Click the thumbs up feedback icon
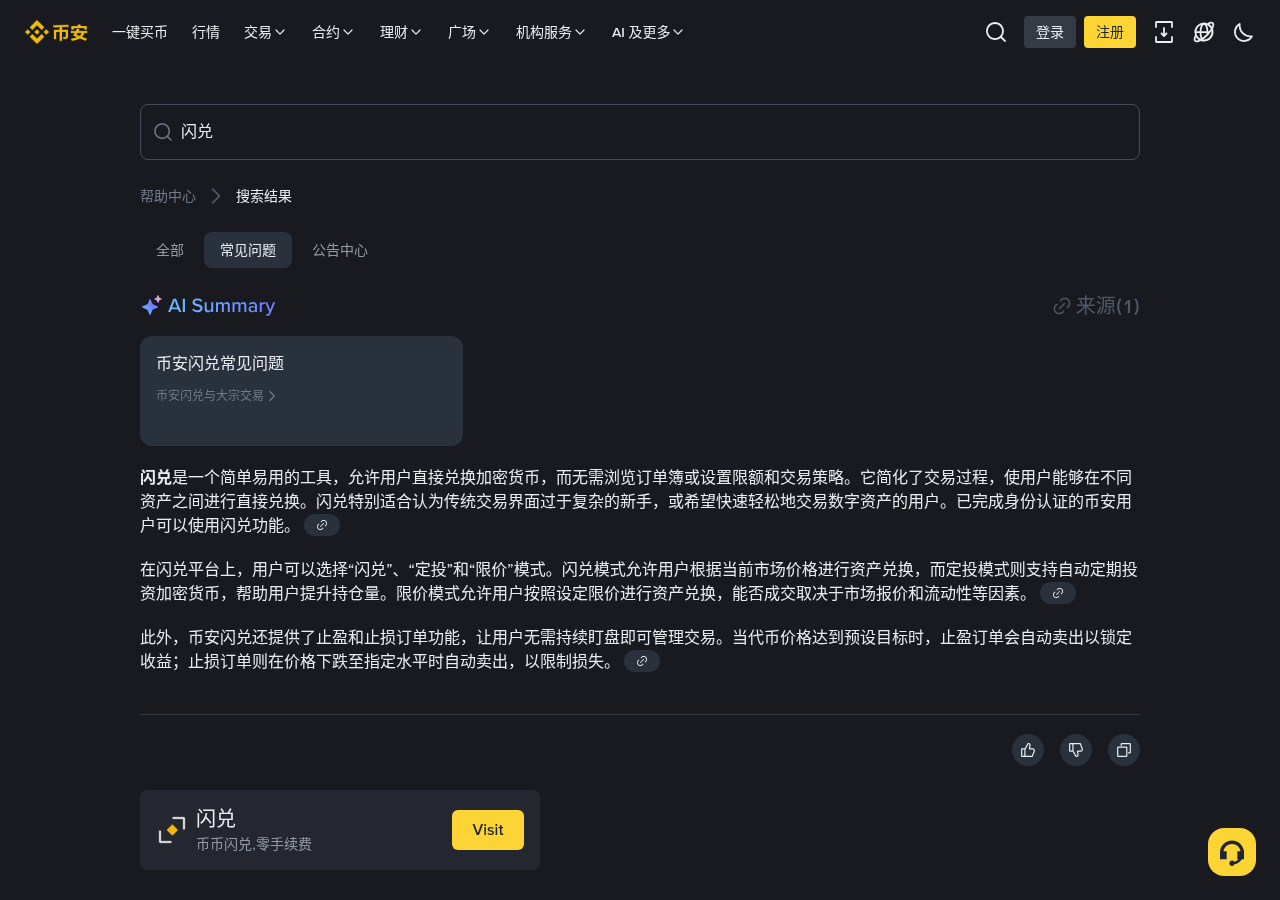The width and height of the screenshot is (1280, 900). click(x=1028, y=750)
